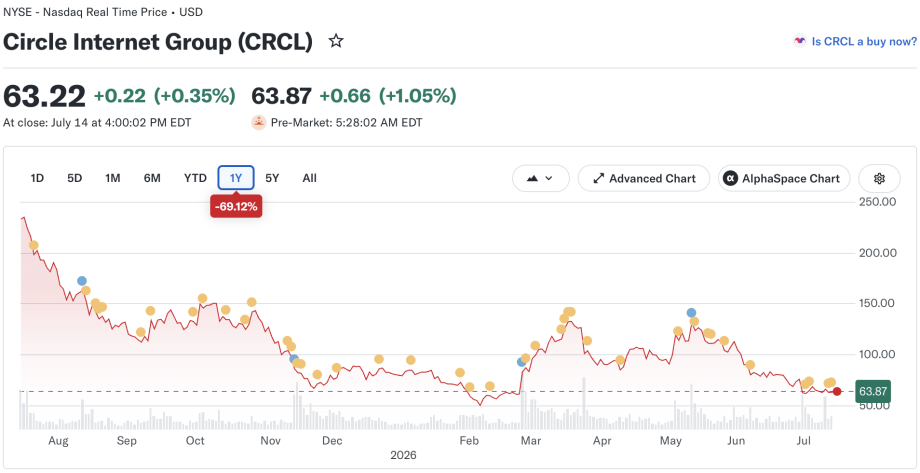
Task: Switch to the 6M range
Action: [152, 178]
